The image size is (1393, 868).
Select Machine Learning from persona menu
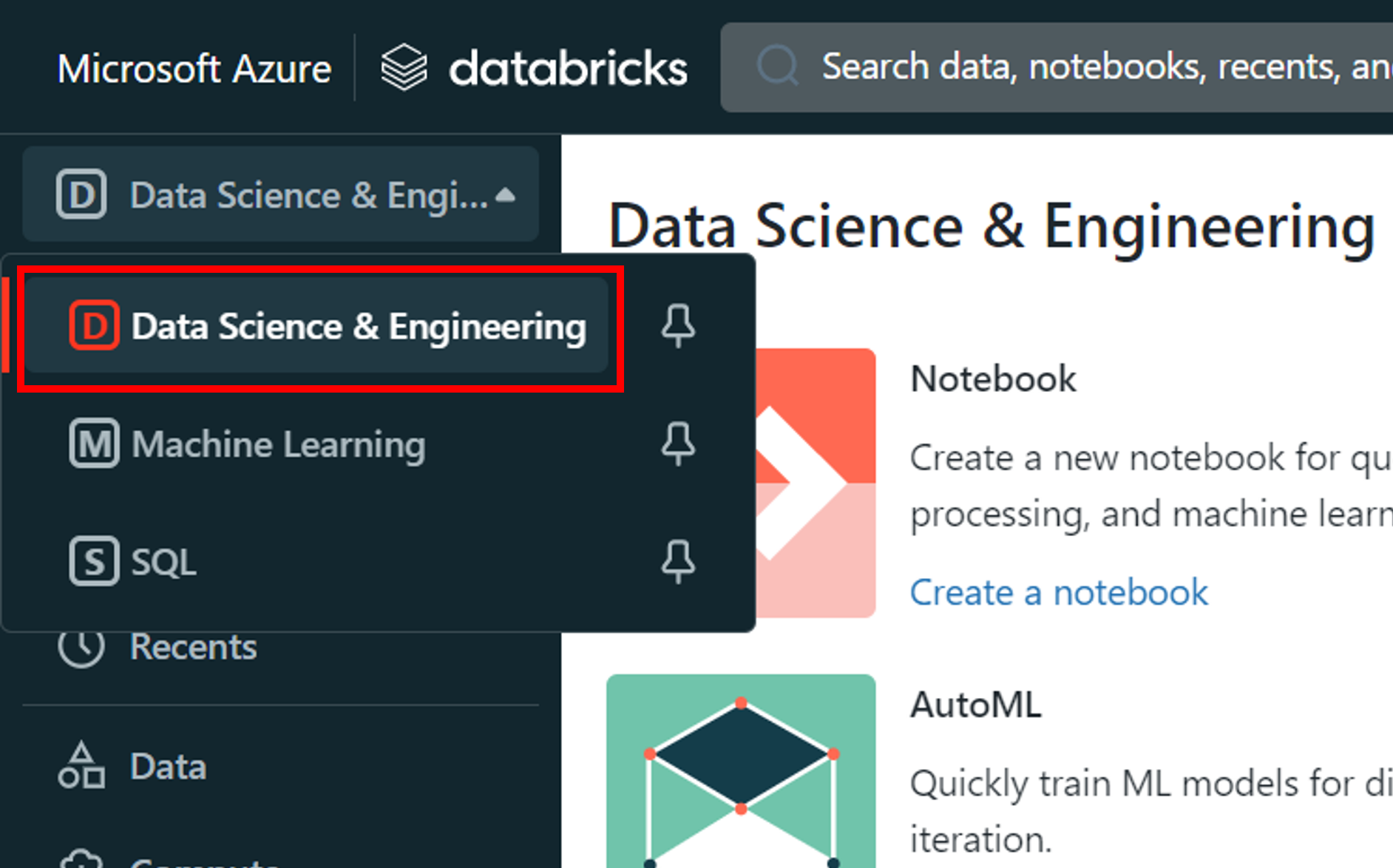click(x=278, y=444)
